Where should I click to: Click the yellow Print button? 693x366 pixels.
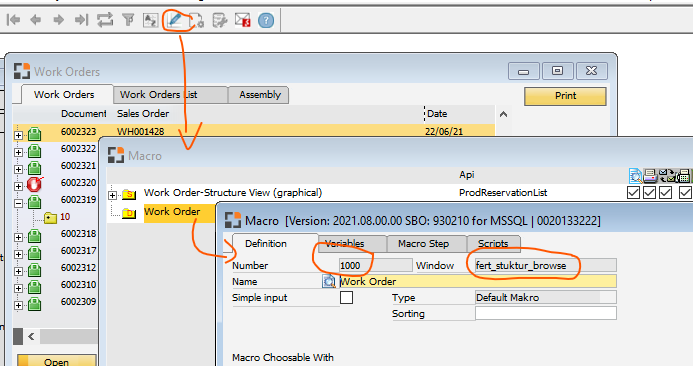coord(565,96)
